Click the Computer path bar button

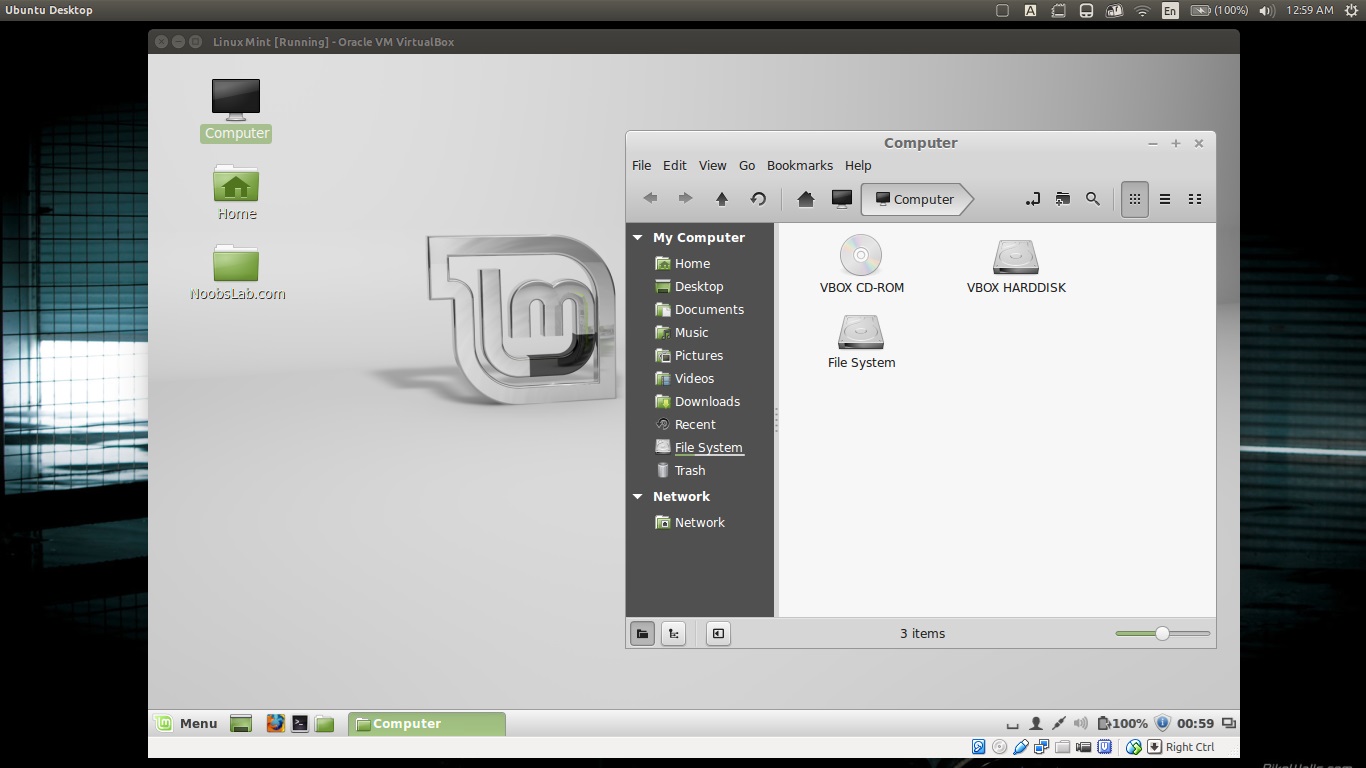[916, 199]
